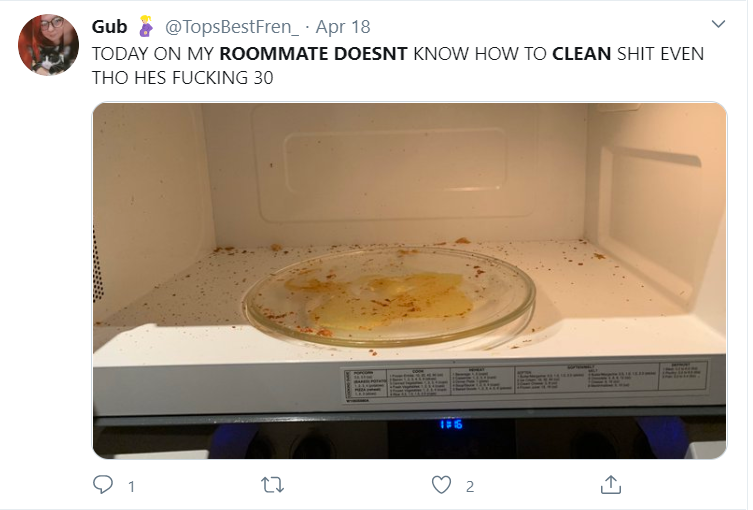Open the @TopsBestFren_ handle link
This screenshot has width=753, height=510.
[231, 27]
